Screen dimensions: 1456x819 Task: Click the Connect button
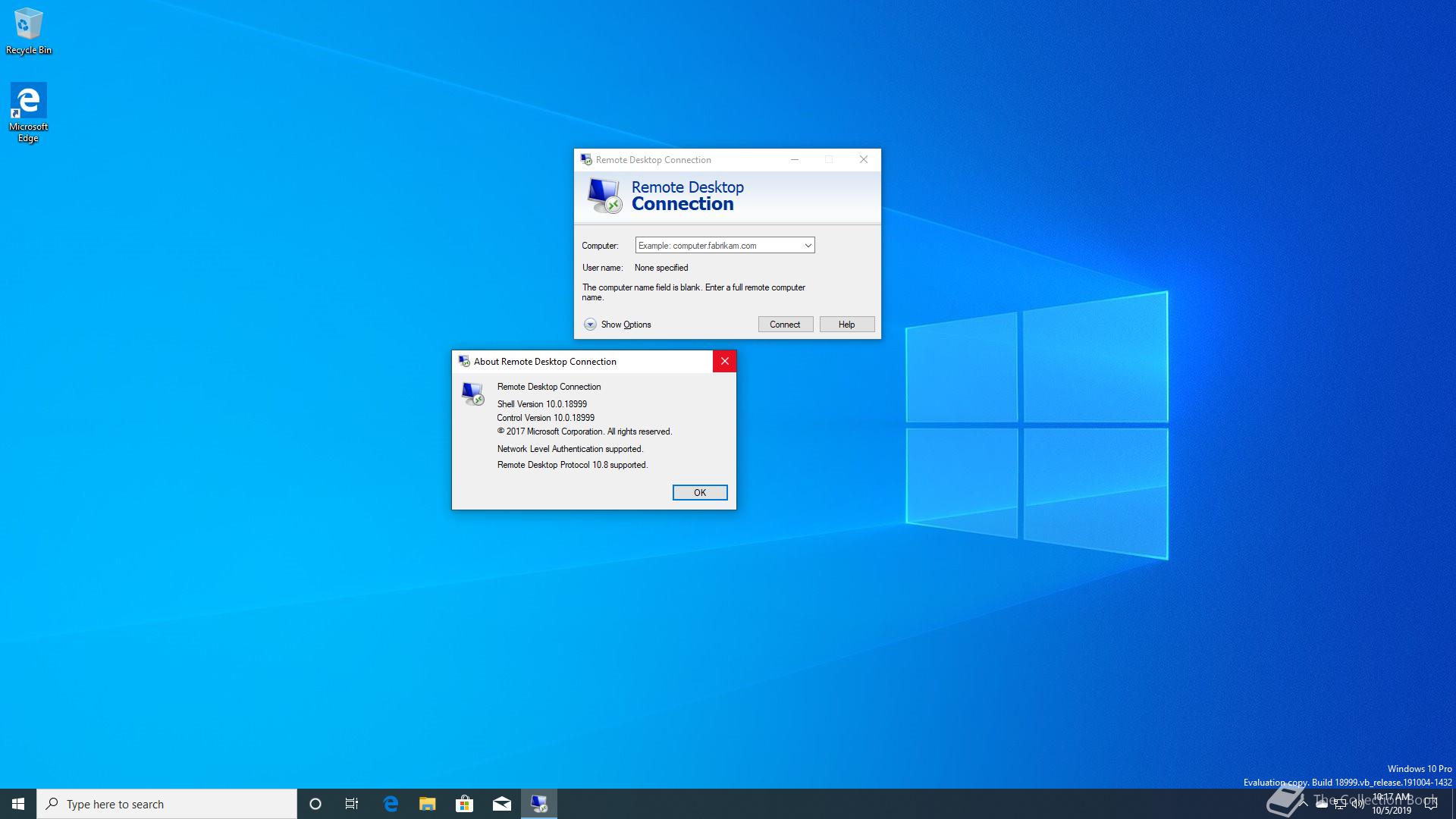[x=785, y=325]
